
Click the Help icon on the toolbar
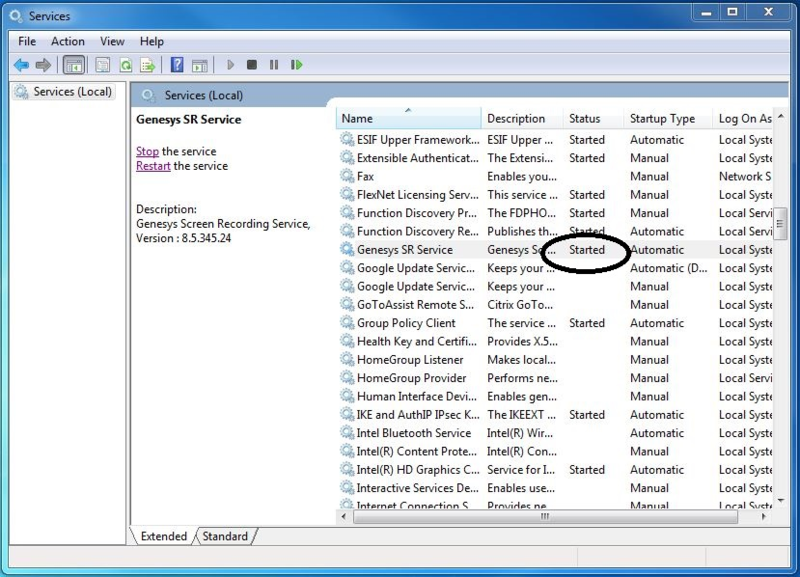(176, 65)
